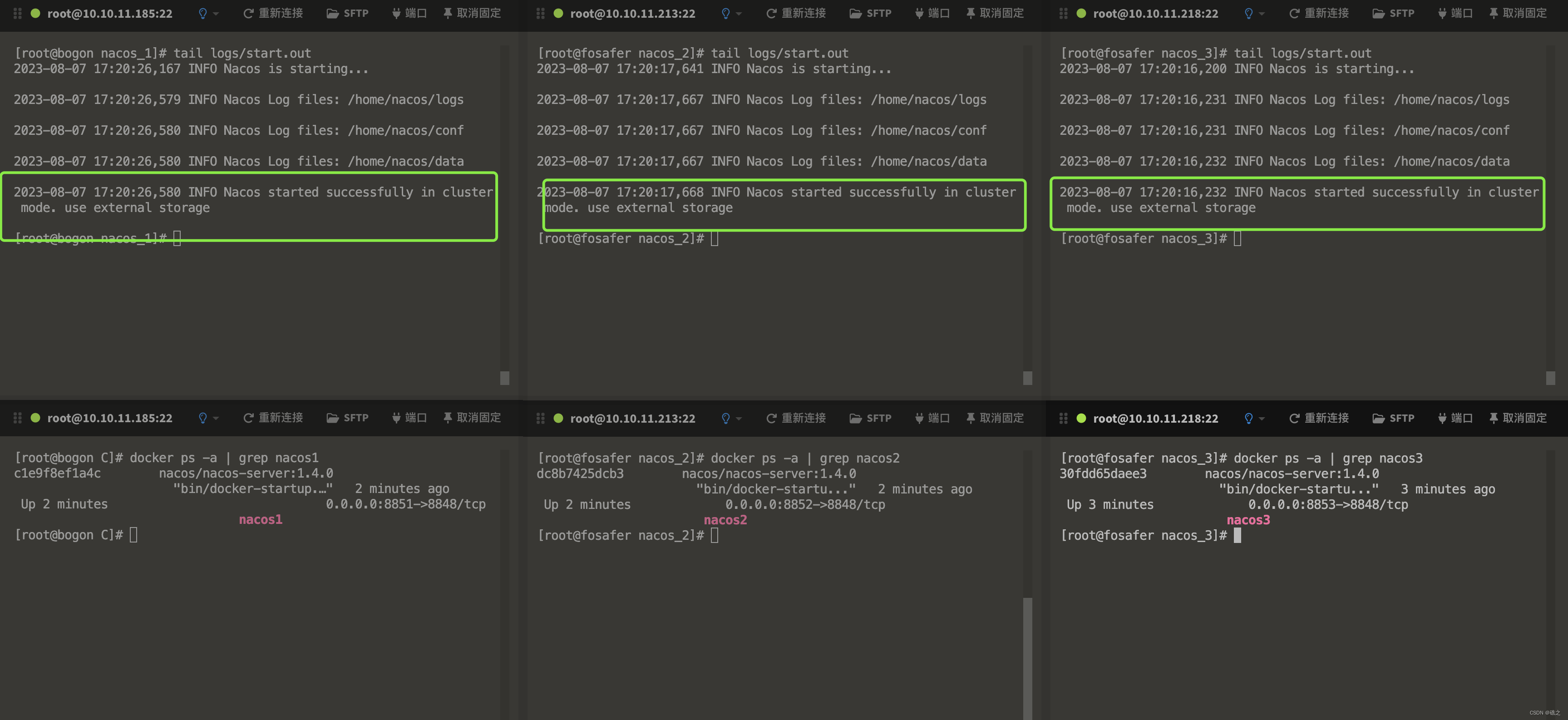Open 端口 port tool in 10.10.11.213 docker ps pane

932,419
